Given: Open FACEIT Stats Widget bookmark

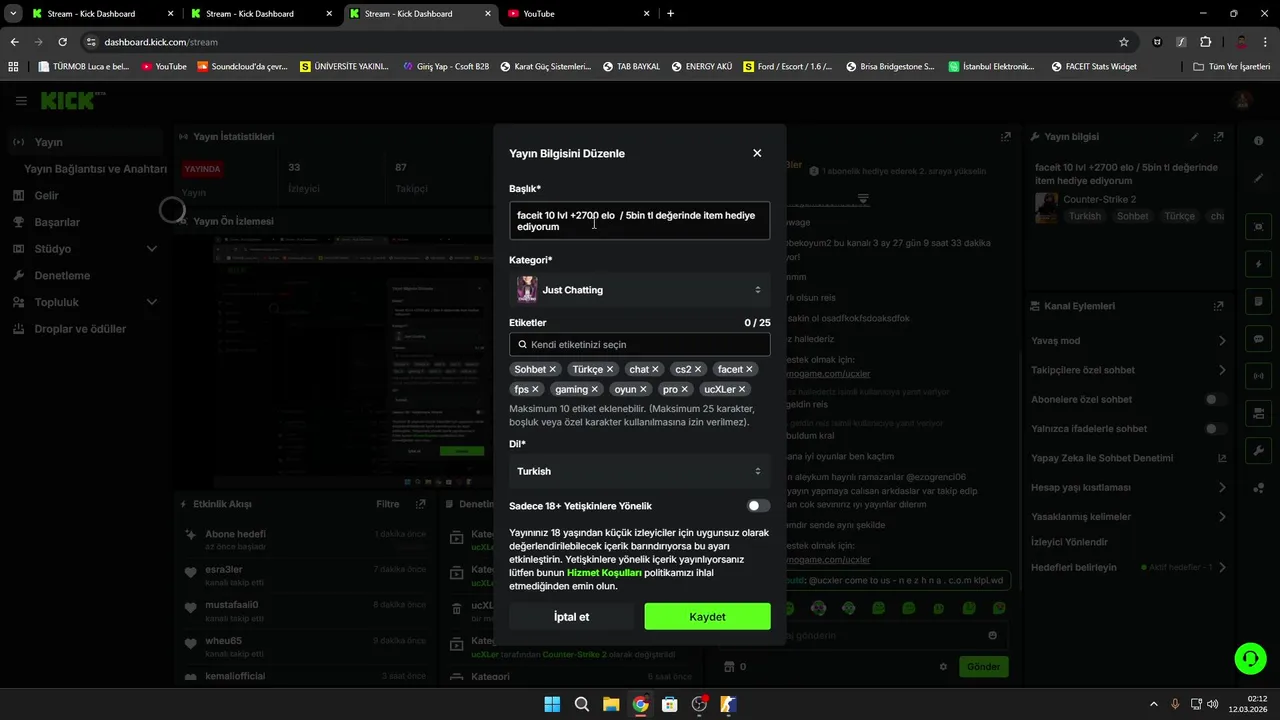Looking at the screenshot, I should 1094,66.
